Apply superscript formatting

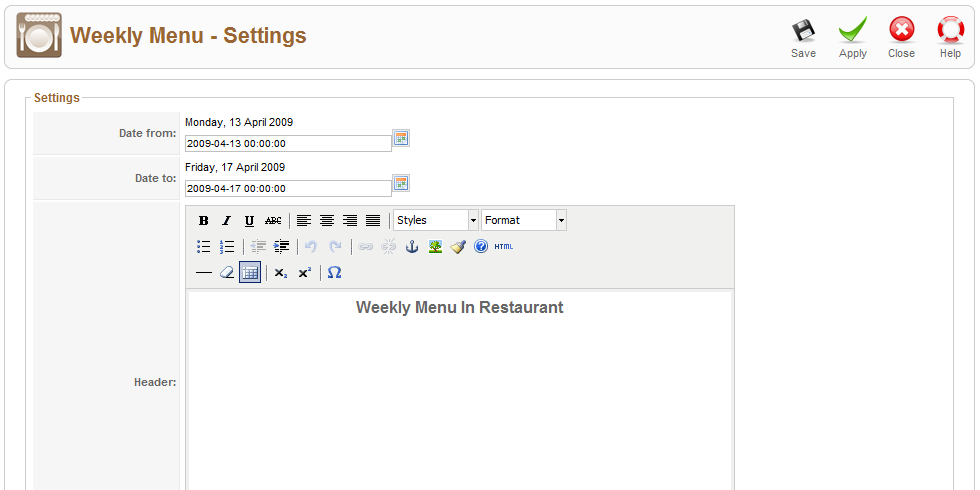304,272
